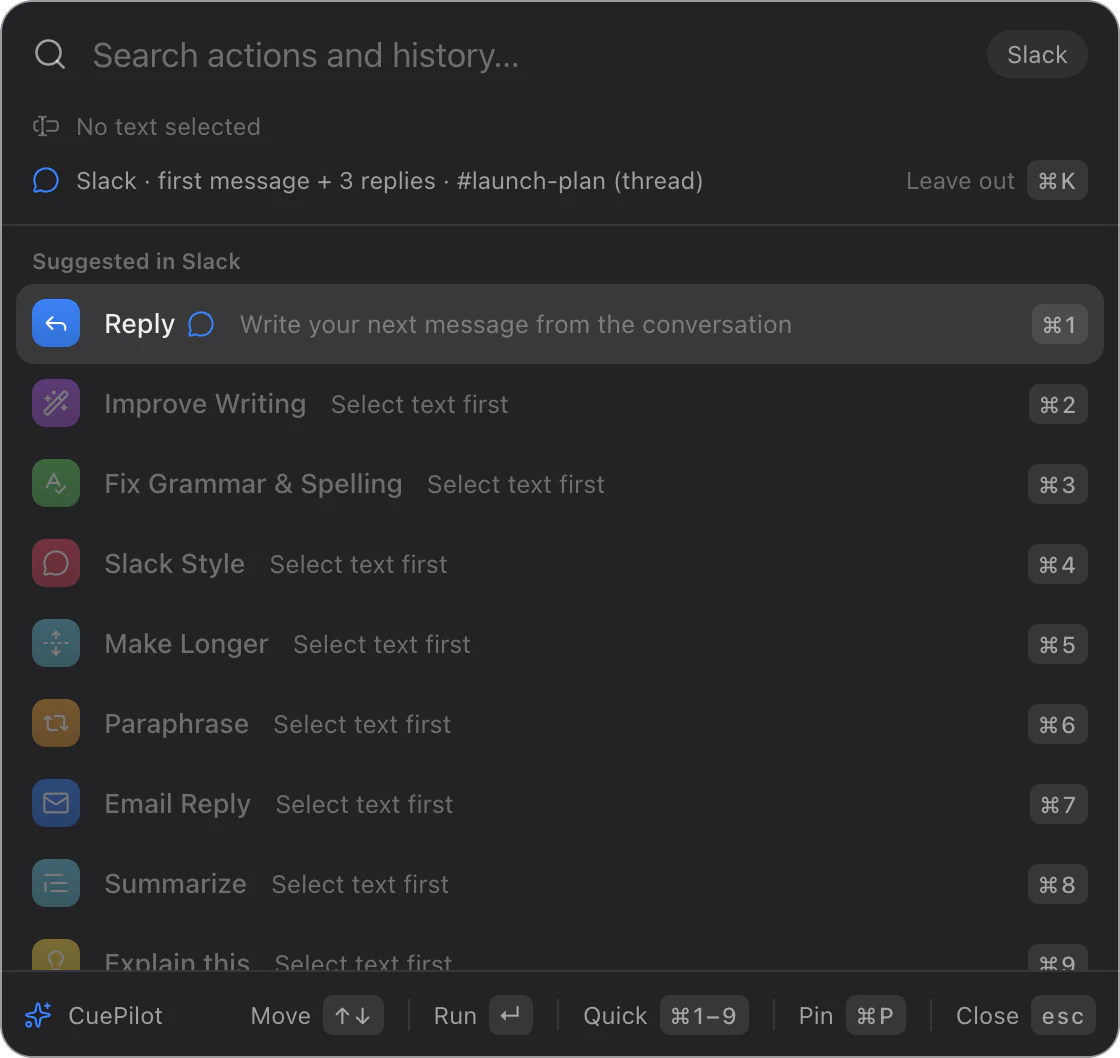
Task: Click the teal Make Longer expand icon
Action: coord(56,644)
